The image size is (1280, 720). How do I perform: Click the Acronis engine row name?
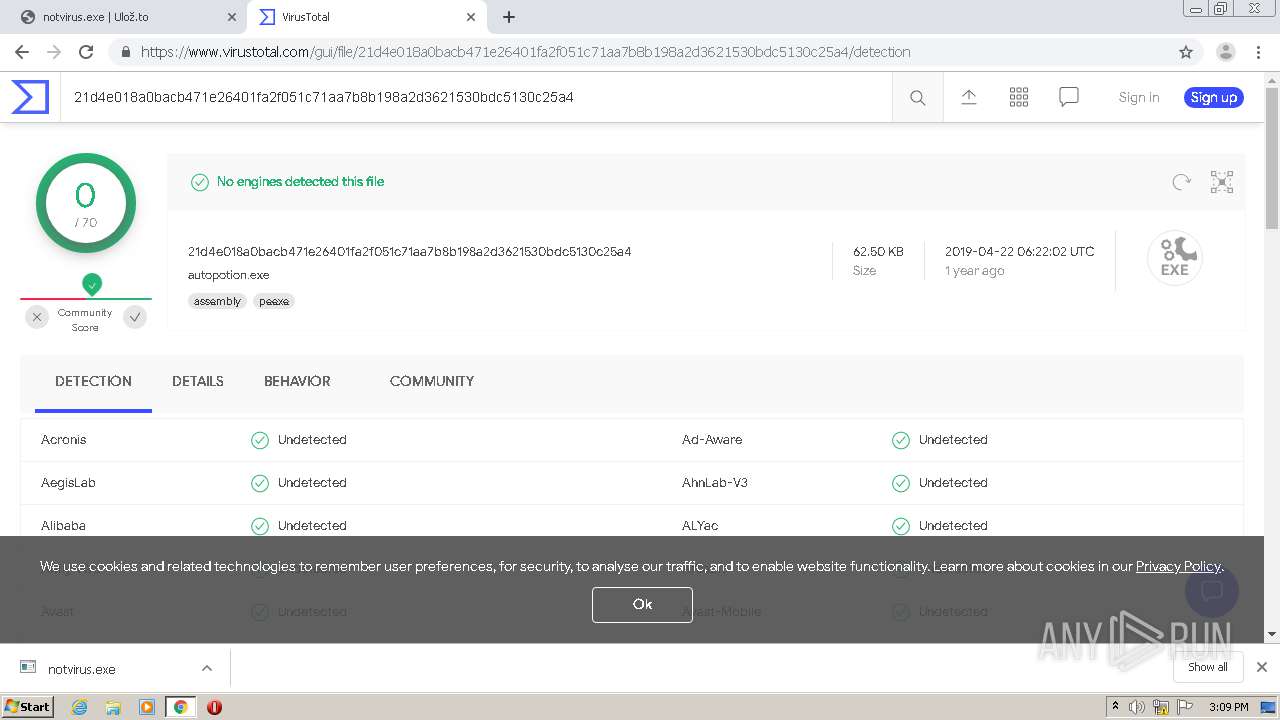click(64, 439)
